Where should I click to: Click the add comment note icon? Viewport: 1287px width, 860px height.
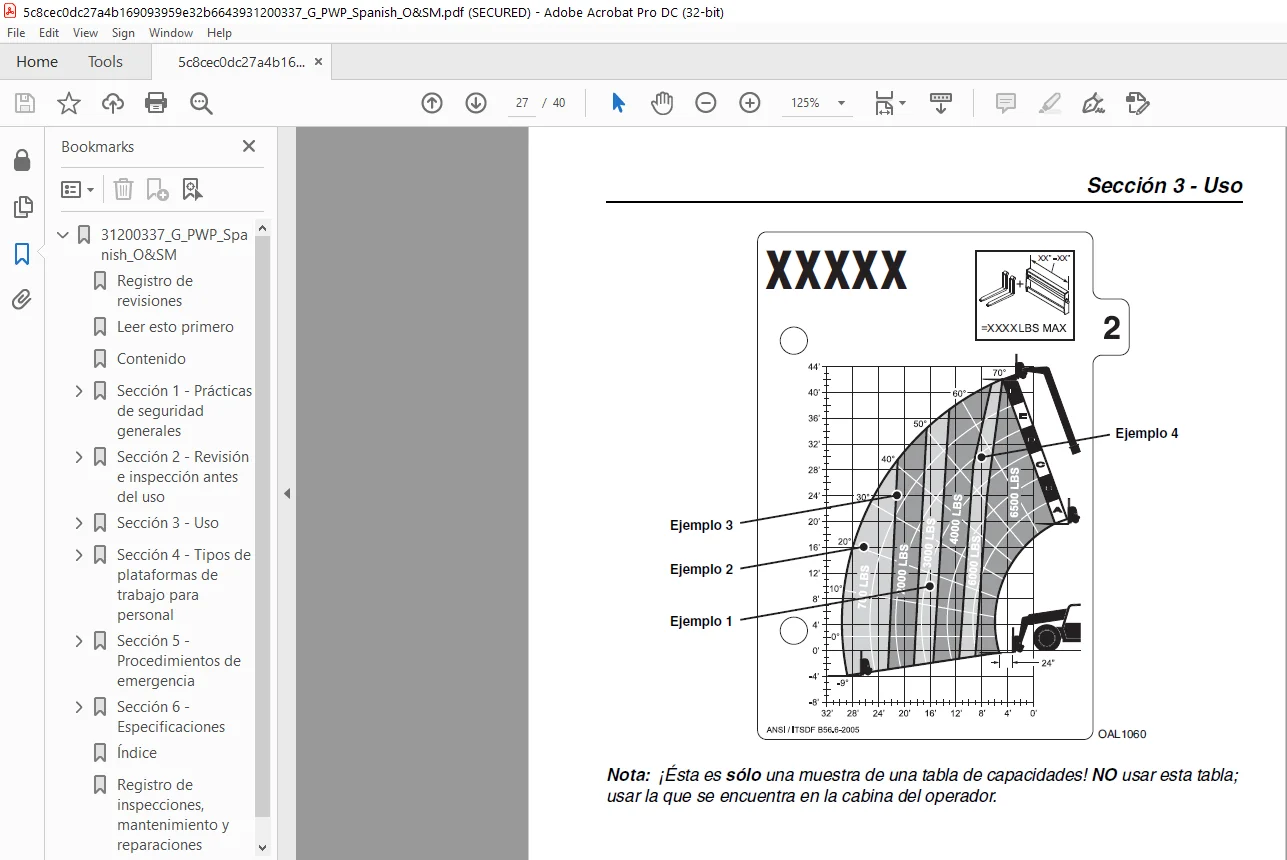click(1006, 103)
